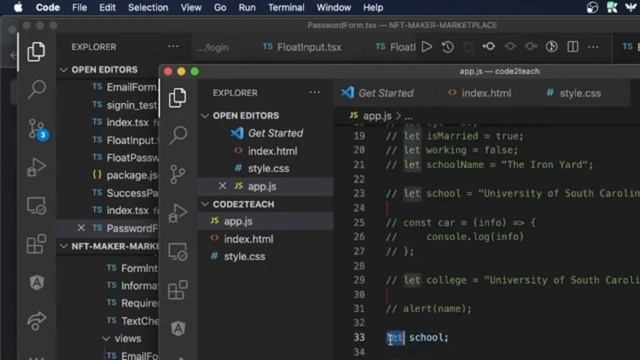
Task: Click go to previous change icon in background toolbar
Action: pos(489,47)
